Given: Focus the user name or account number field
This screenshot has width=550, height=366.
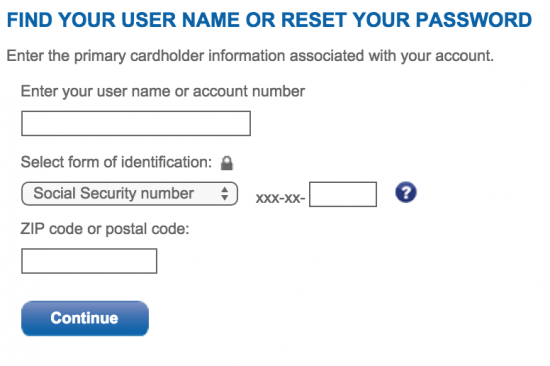Looking at the screenshot, I should click(136, 123).
